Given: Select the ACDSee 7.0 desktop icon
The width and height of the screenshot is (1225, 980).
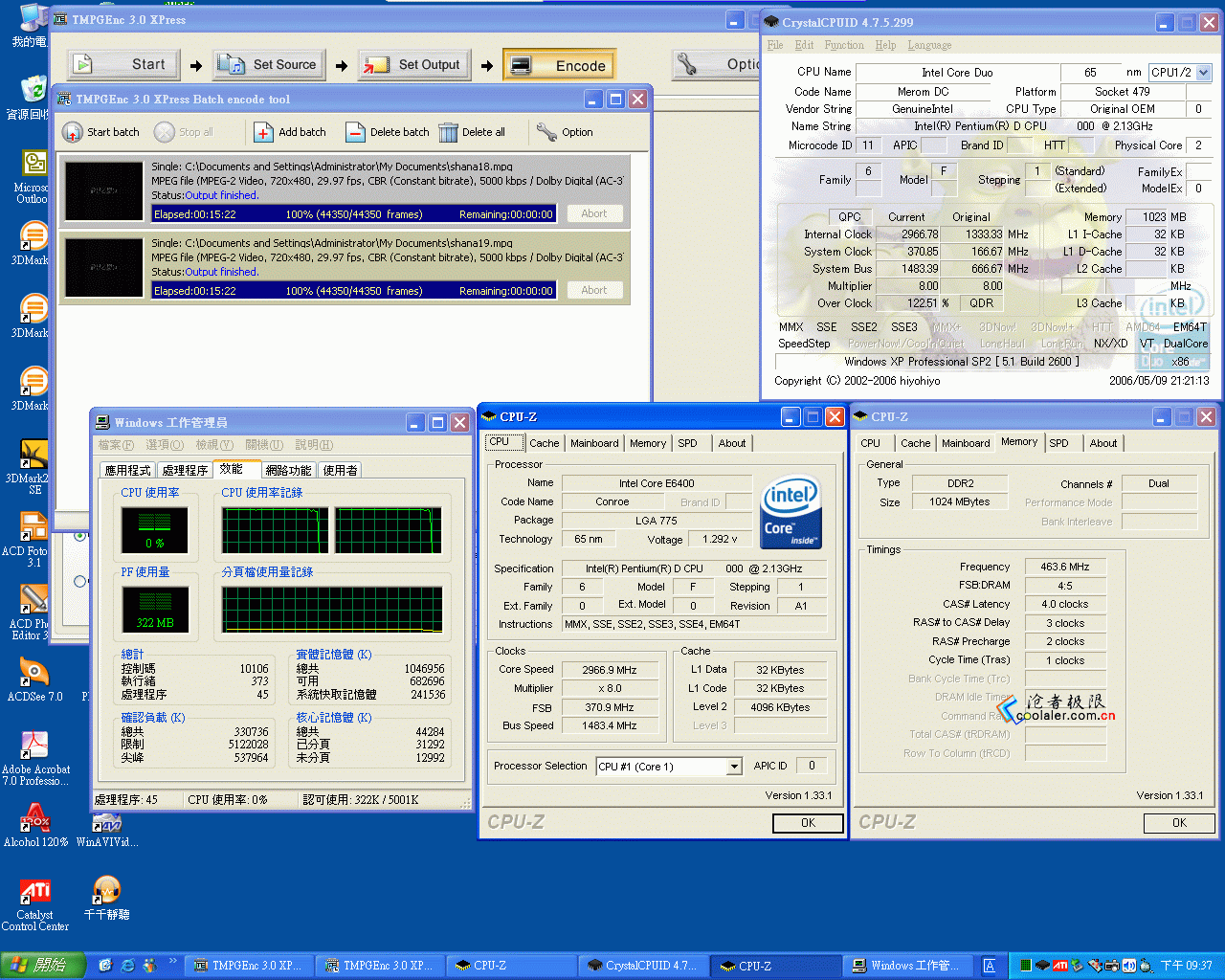Looking at the screenshot, I should [x=34, y=679].
